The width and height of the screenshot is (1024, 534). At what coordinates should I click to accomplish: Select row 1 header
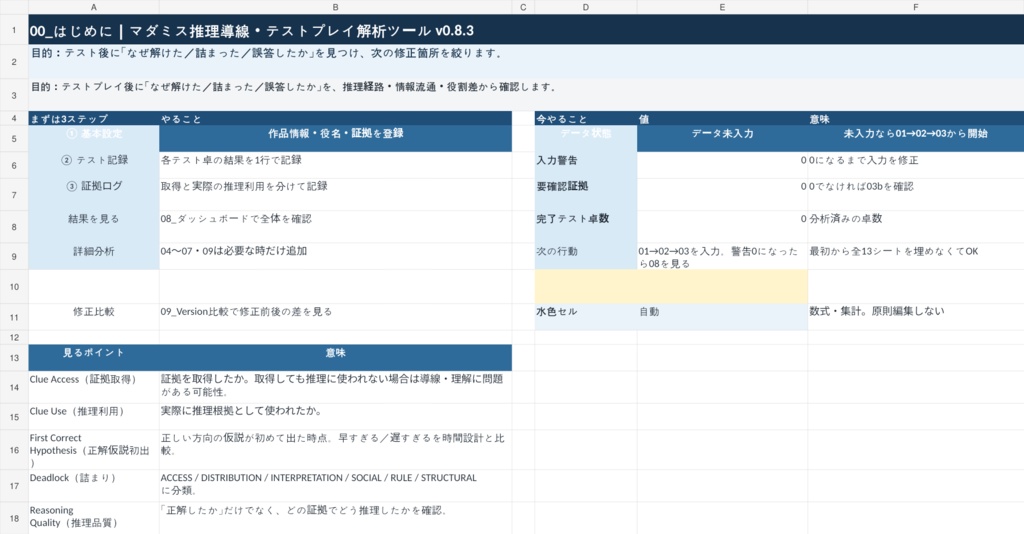(14, 30)
